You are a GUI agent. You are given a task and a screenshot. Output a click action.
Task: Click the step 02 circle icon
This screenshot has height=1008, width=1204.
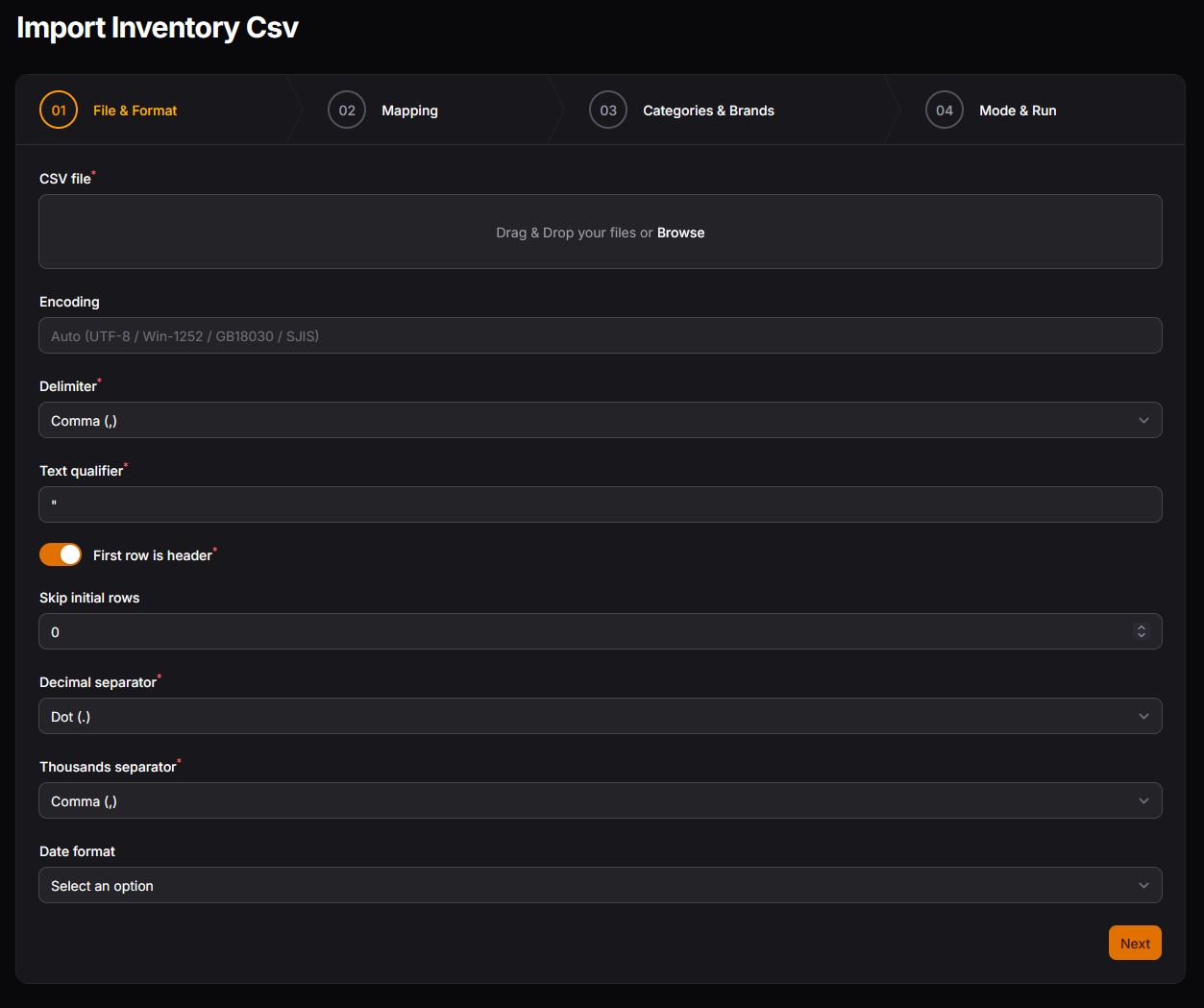(347, 111)
